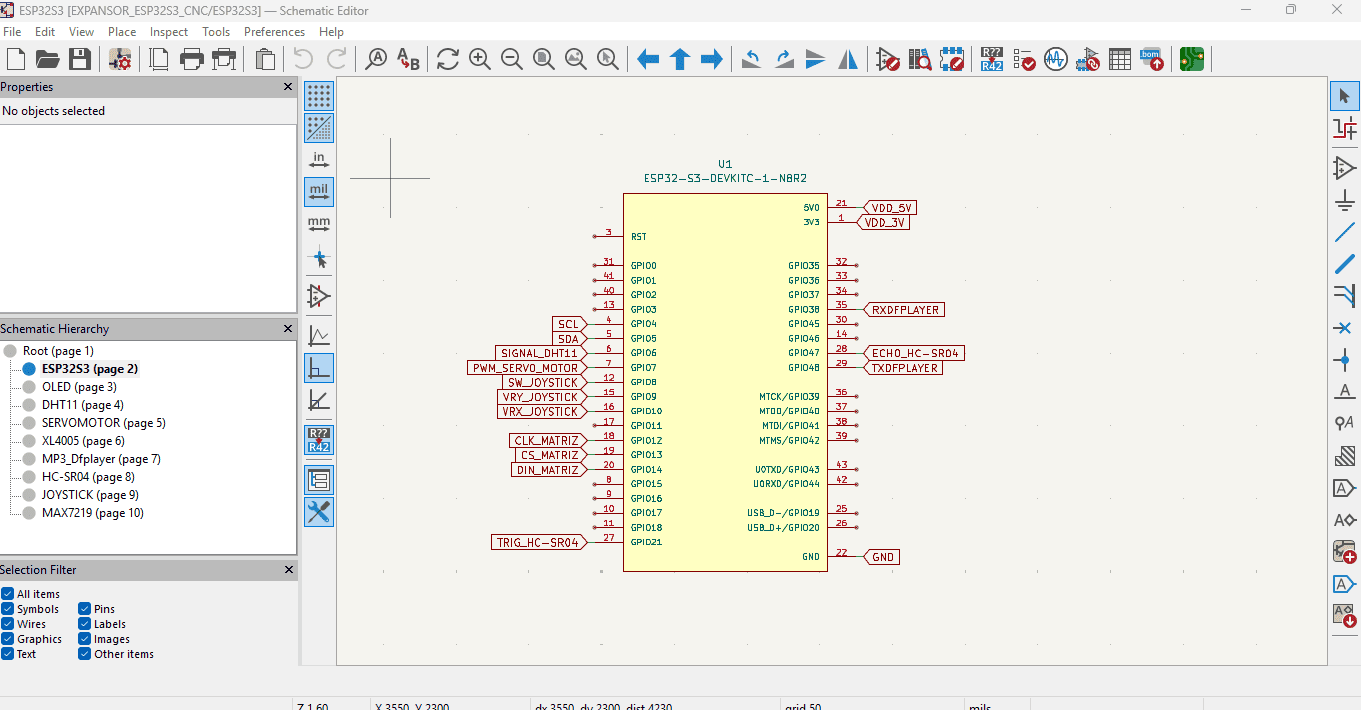Open the OLED (page 3) sheet
This screenshot has width=1361, height=710.
79,387
